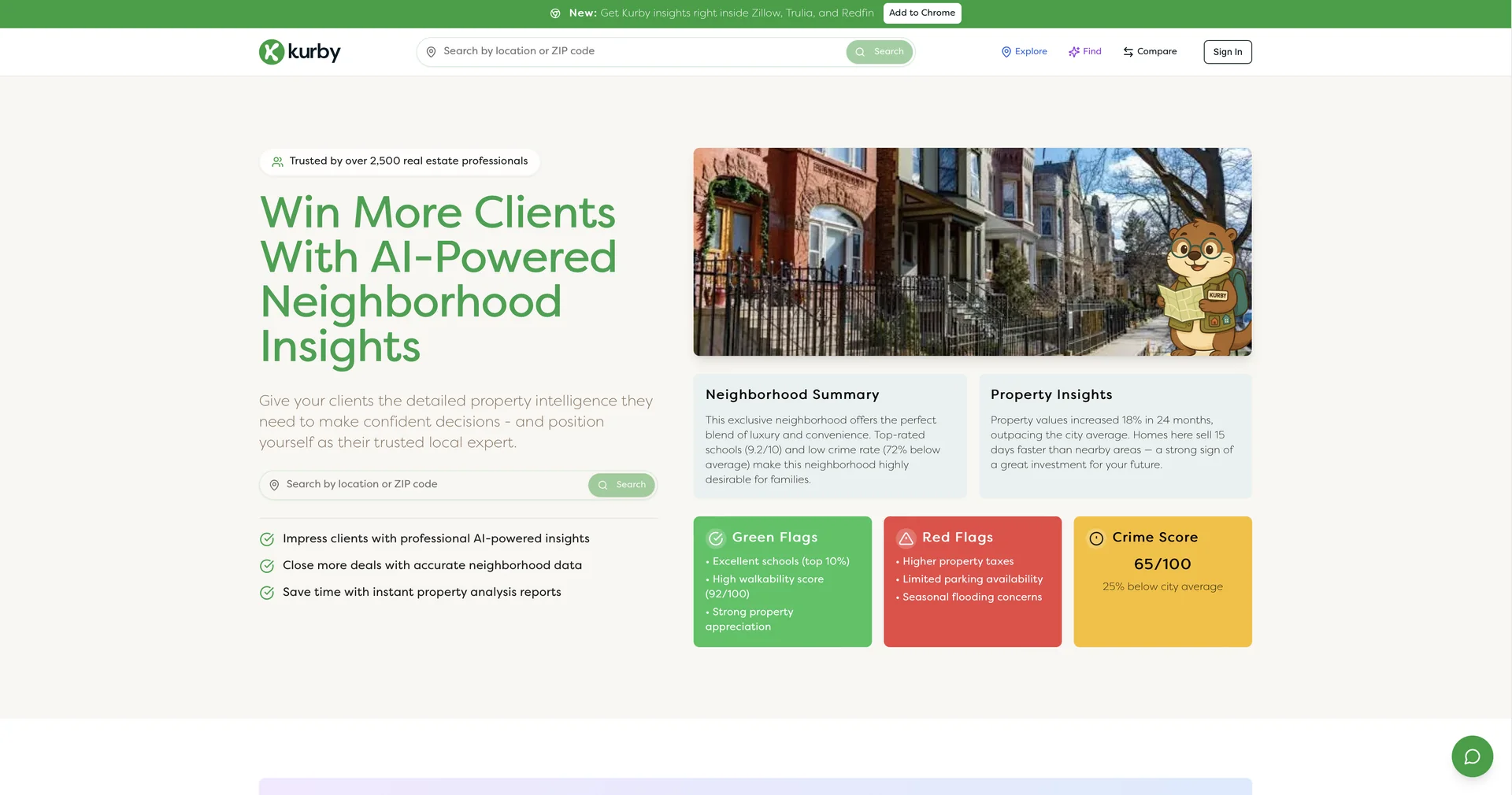Screen dimensions: 1512x795
Task: Focus the header location or ZIP search field
Action: (665, 52)
